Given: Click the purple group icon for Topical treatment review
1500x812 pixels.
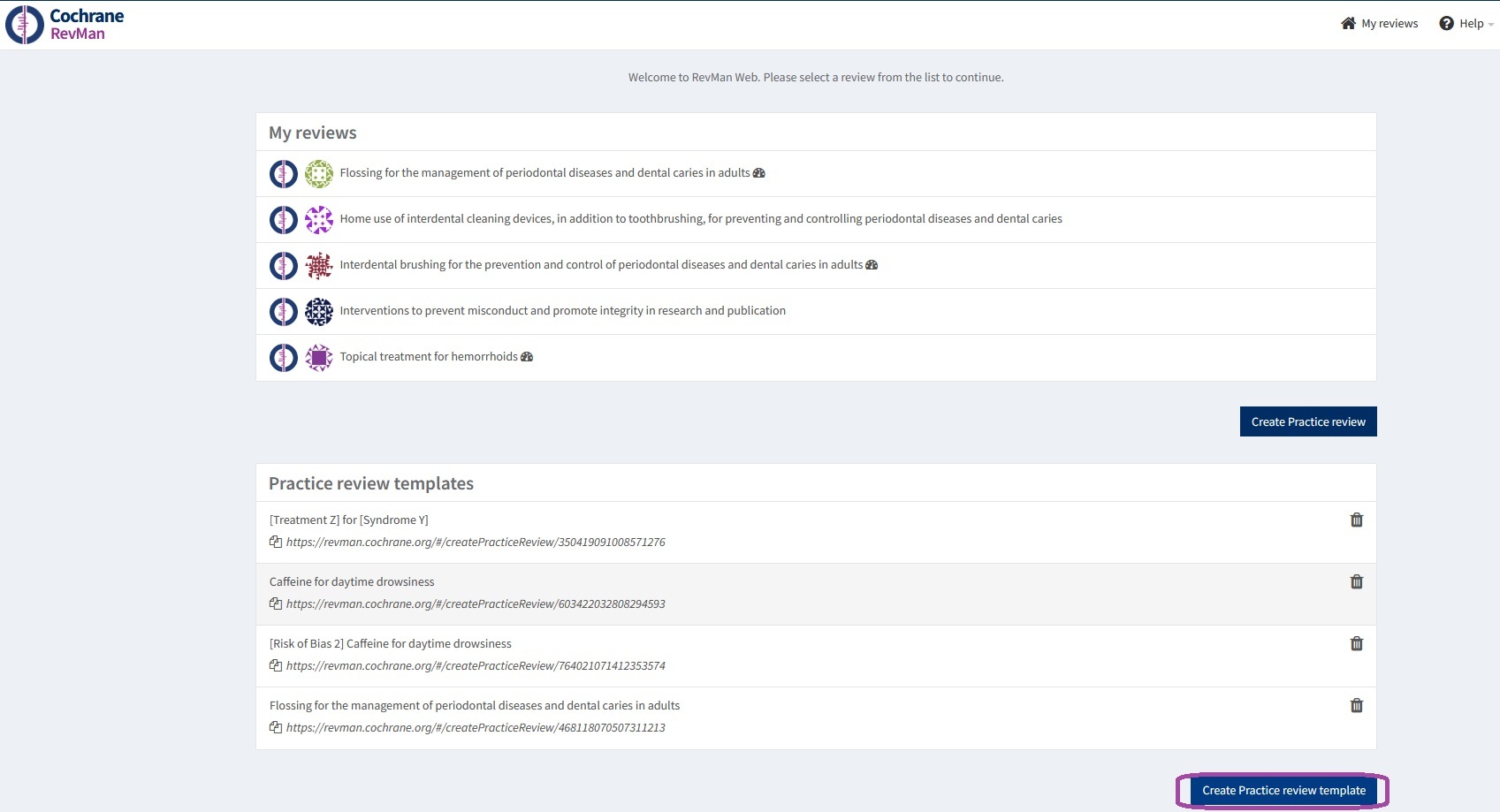Looking at the screenshot, I should tap(318, 357).
